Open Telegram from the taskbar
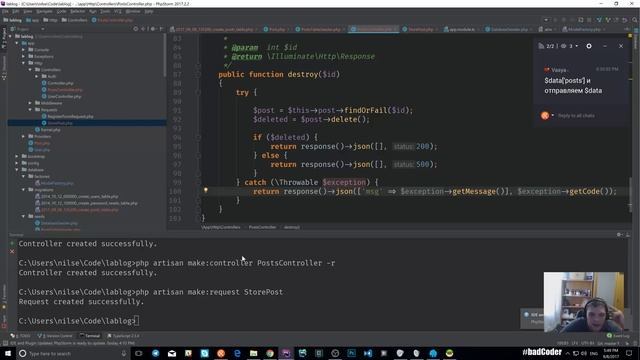 coord(156,353)
